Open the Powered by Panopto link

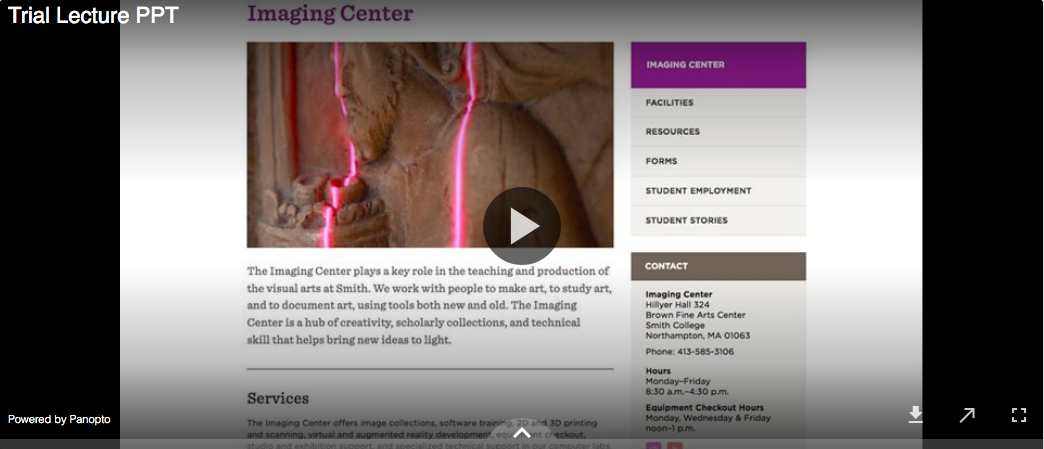click(x=59, y=419)
